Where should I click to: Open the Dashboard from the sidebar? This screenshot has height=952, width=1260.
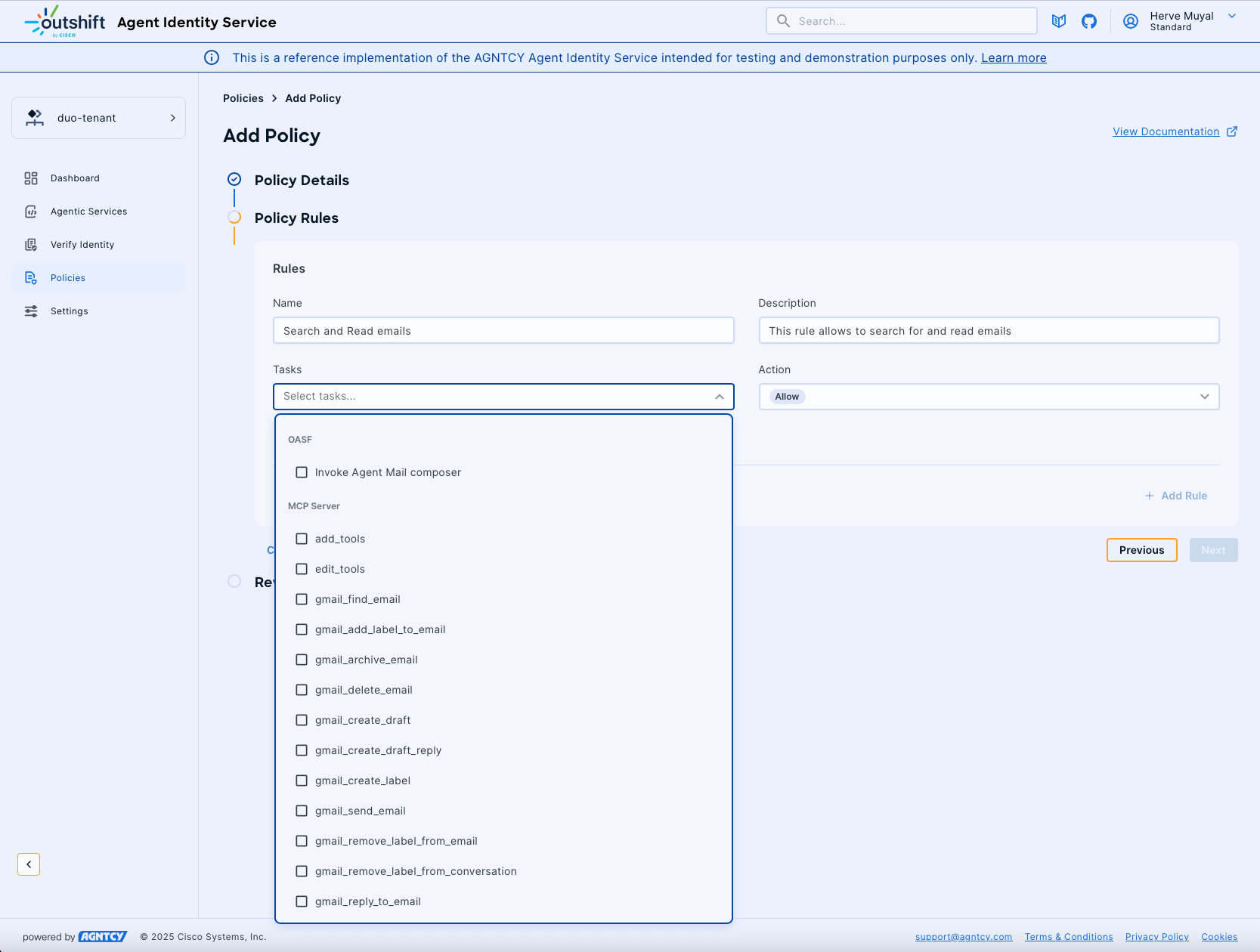(x=74, y=178)
